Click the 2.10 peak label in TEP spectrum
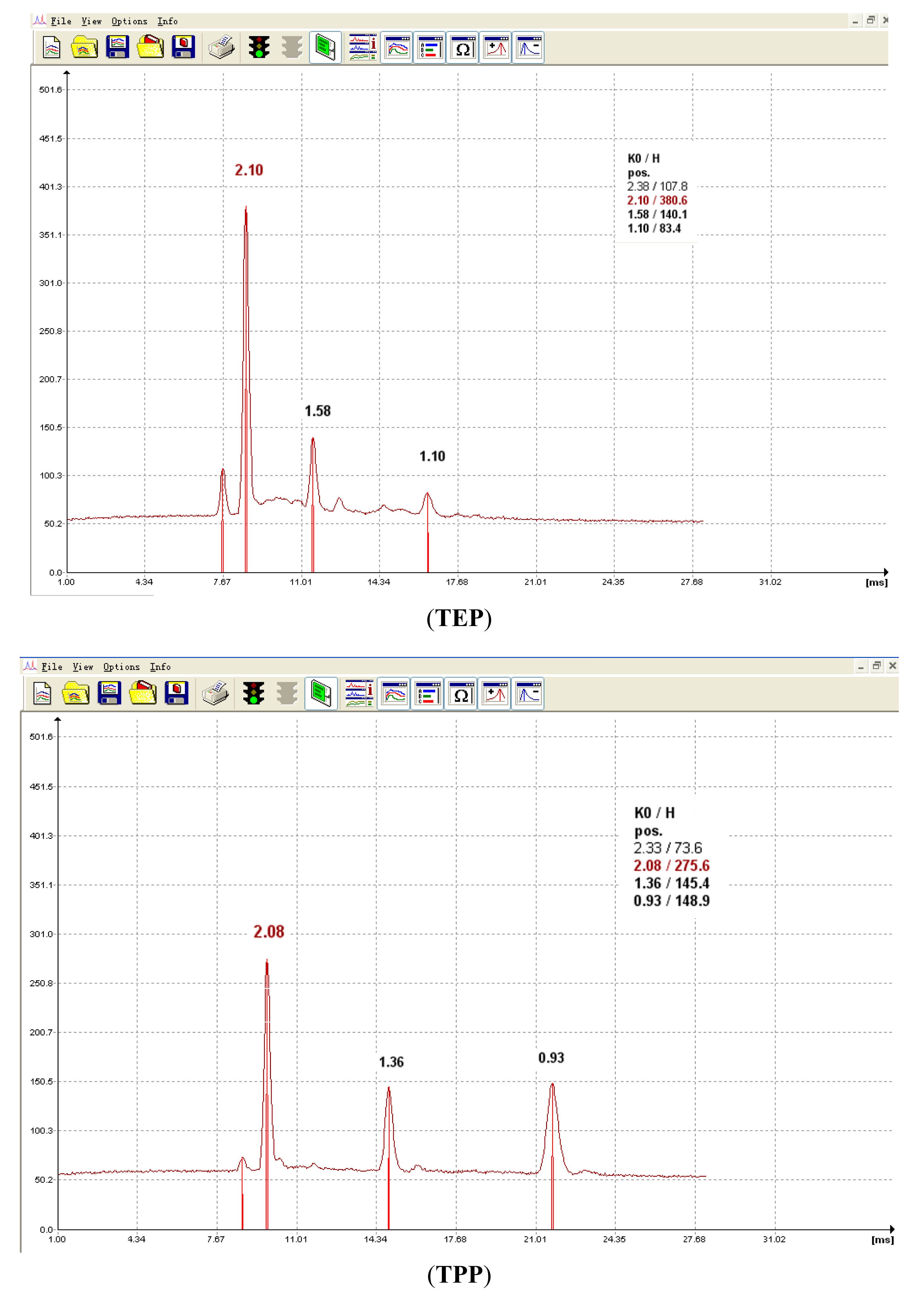This screenshot has height=1300, width=924. pos(249,170)
